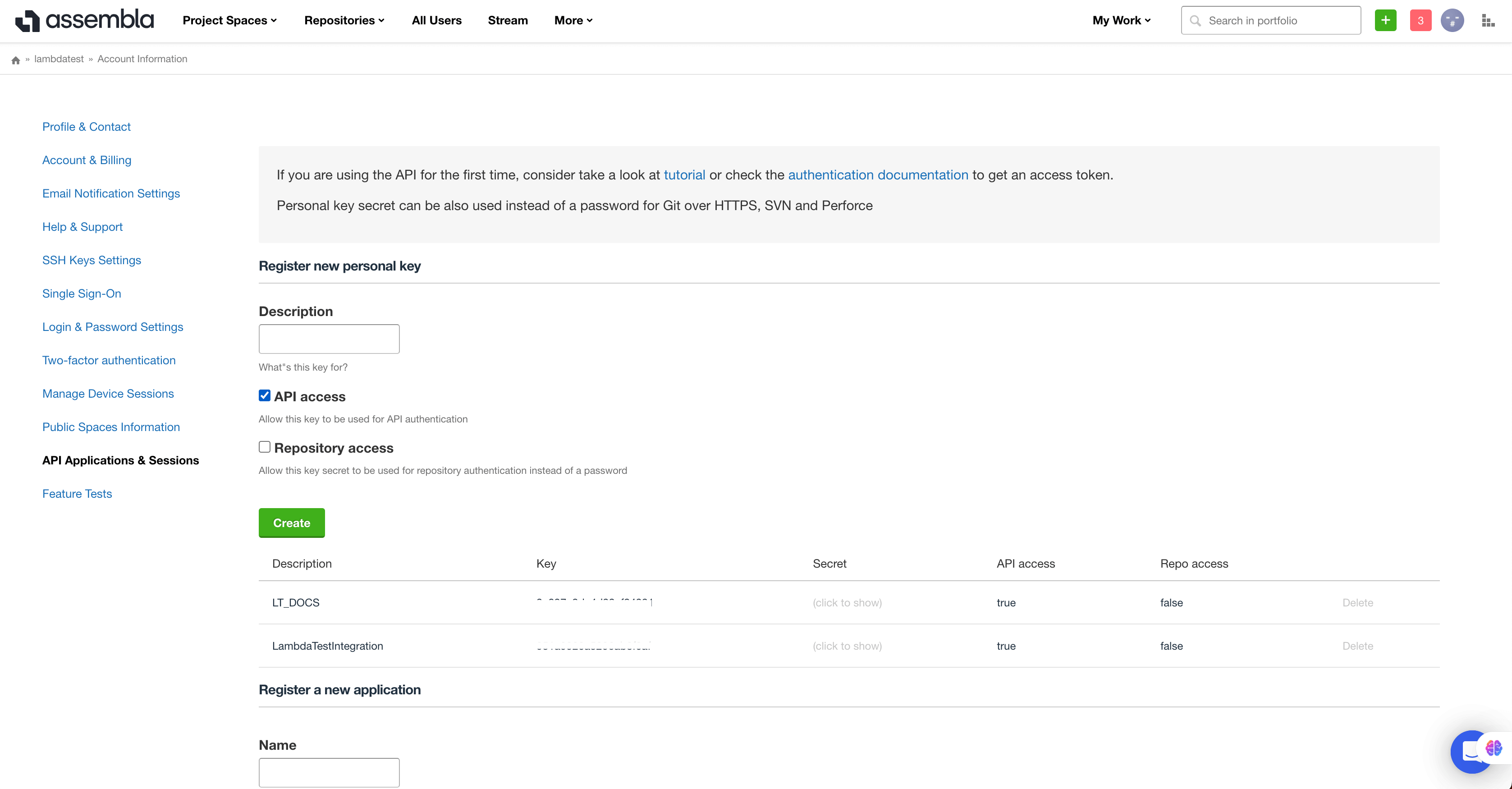Image resolution: width=1512 pixels, height=789 pixels.
Task: Open the My Work dropdown
Action: [x=1121, y=21]
